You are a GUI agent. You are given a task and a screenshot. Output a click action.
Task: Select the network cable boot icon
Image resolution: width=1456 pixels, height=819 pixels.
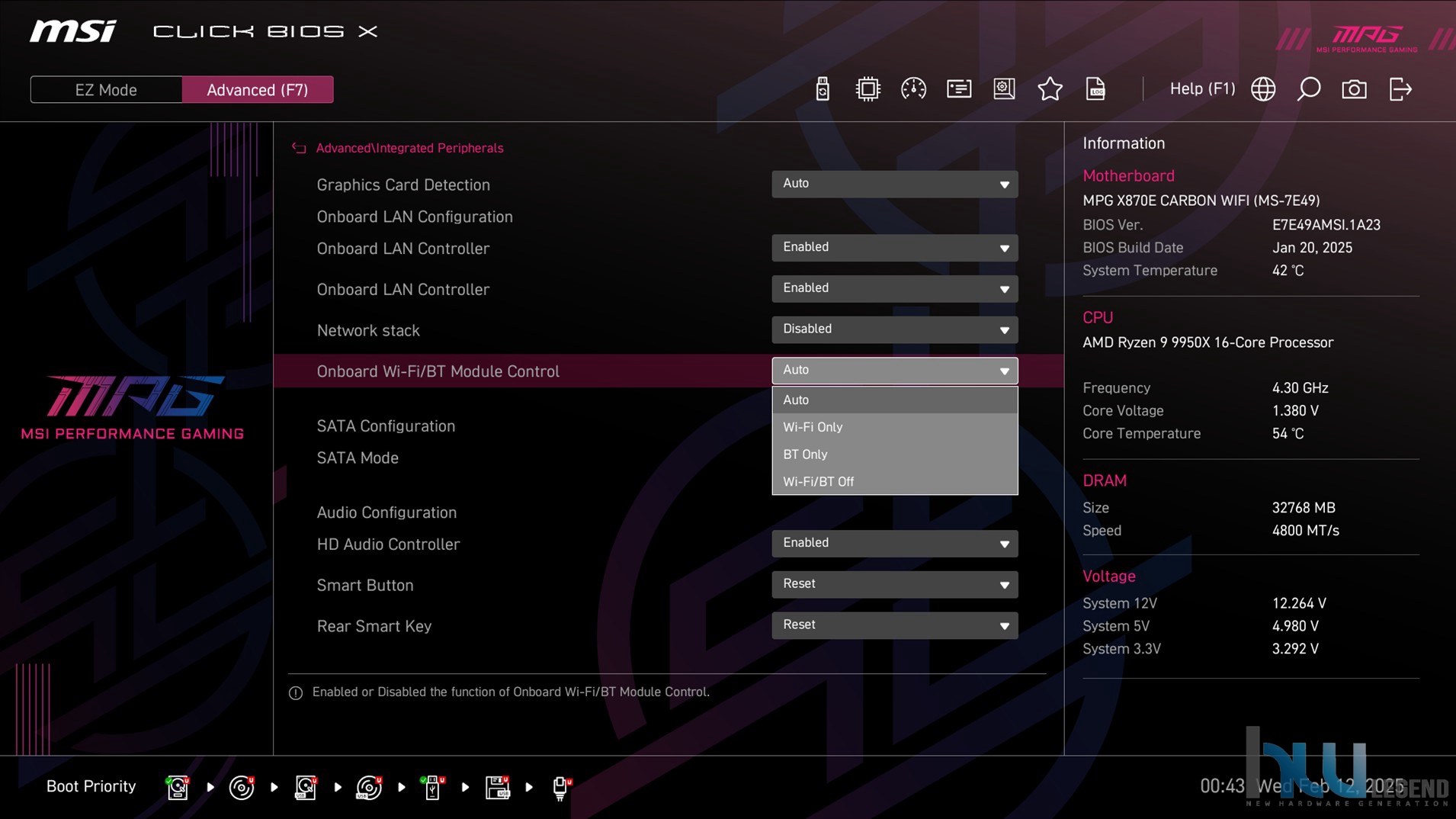pyautogui.click(x=562, y=788)
